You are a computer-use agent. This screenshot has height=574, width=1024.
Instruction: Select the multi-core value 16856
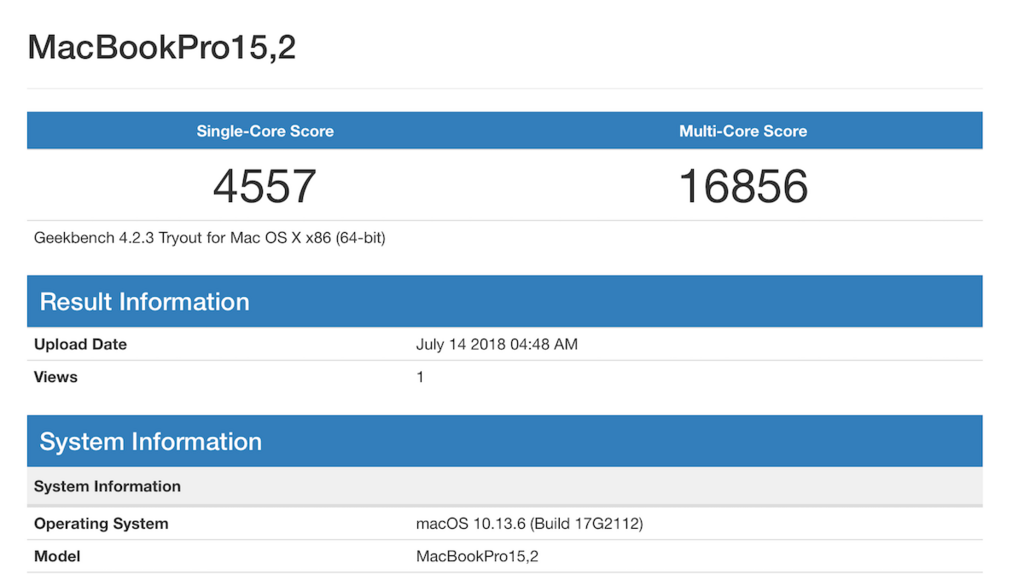(743, 186)
